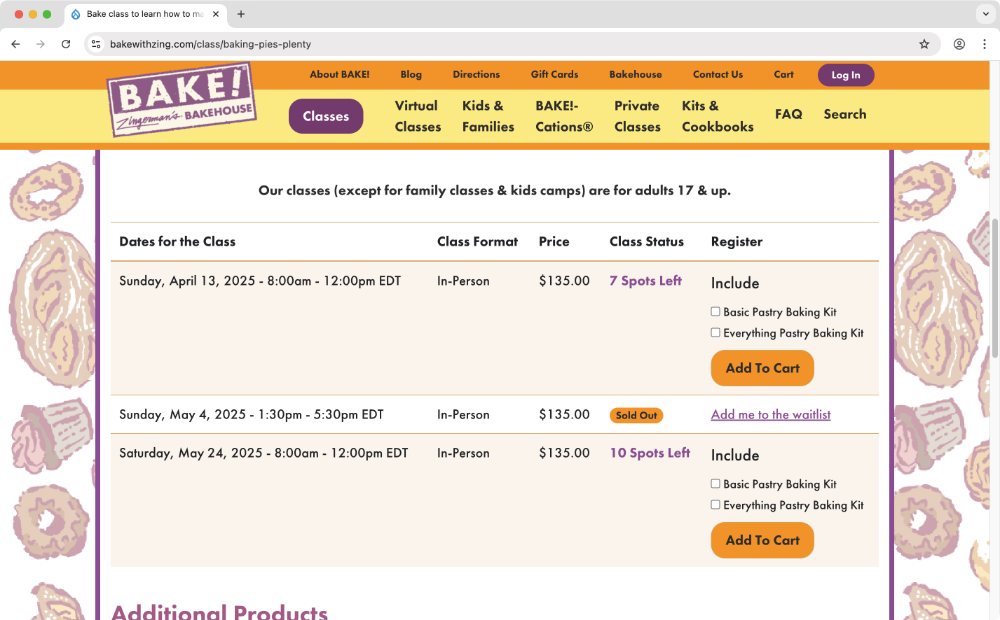
Task: Add the April 13 class to cart
Action: pos(762,368)
